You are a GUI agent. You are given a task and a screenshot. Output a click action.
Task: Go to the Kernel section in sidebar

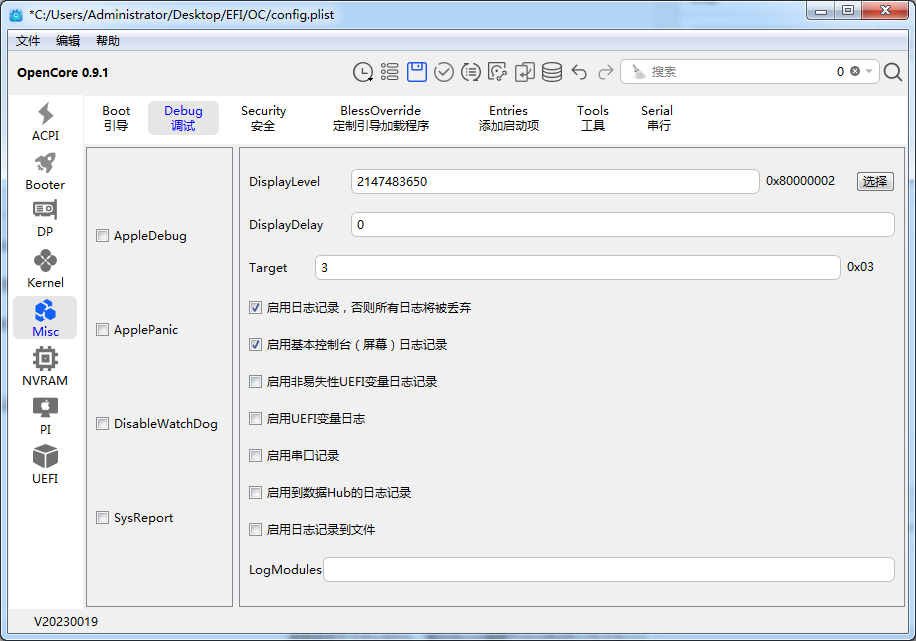pyautogui.click(x=45, y=269)
